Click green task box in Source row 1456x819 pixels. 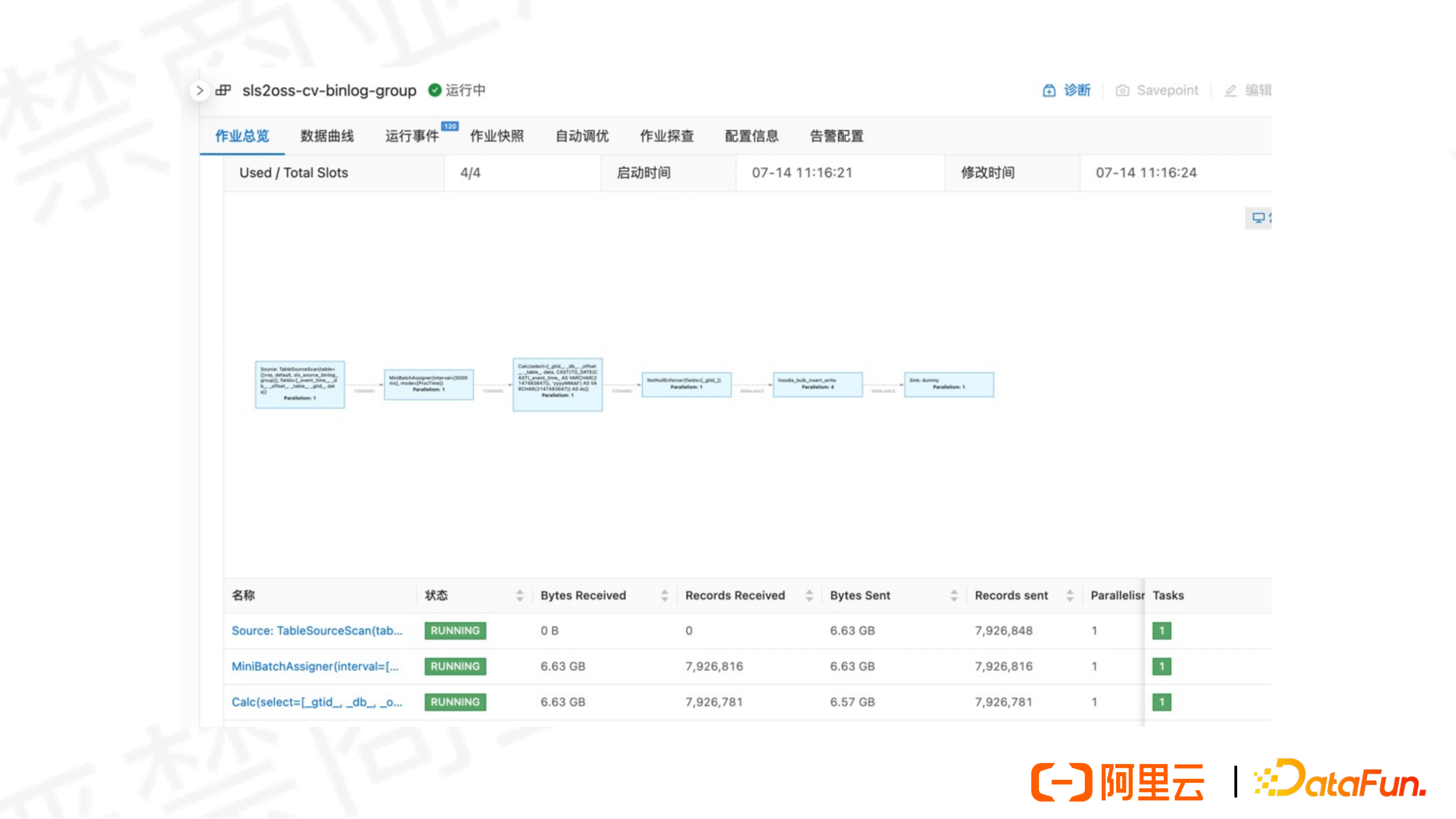tap(1161, 631)
